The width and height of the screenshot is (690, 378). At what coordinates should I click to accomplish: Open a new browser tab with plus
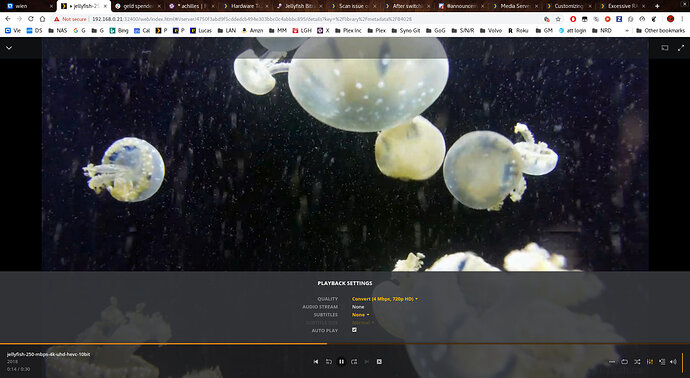pyautogui.click(x=657, y=6)
